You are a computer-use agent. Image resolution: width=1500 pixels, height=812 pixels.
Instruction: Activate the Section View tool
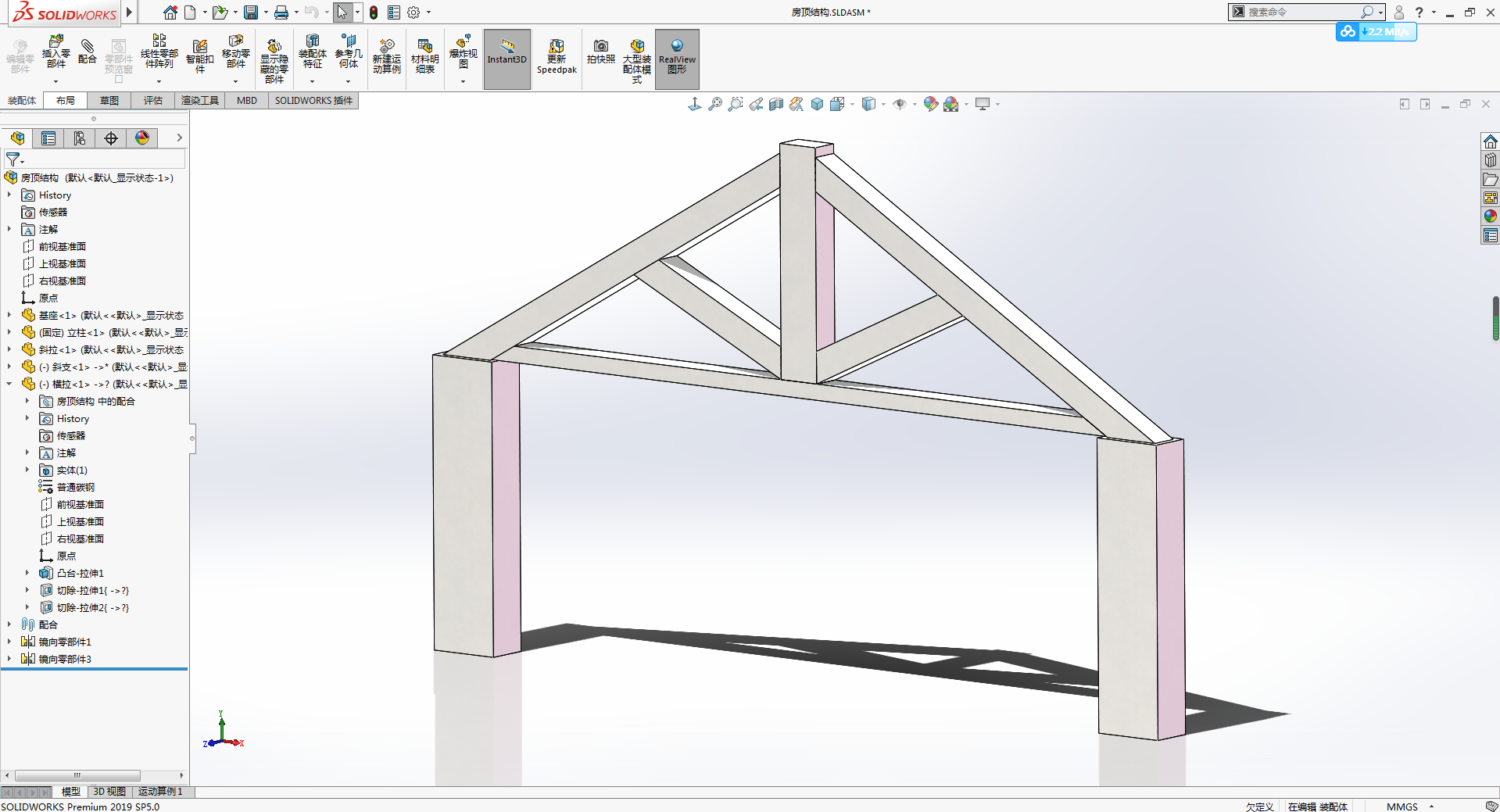(x=776, y=104)
